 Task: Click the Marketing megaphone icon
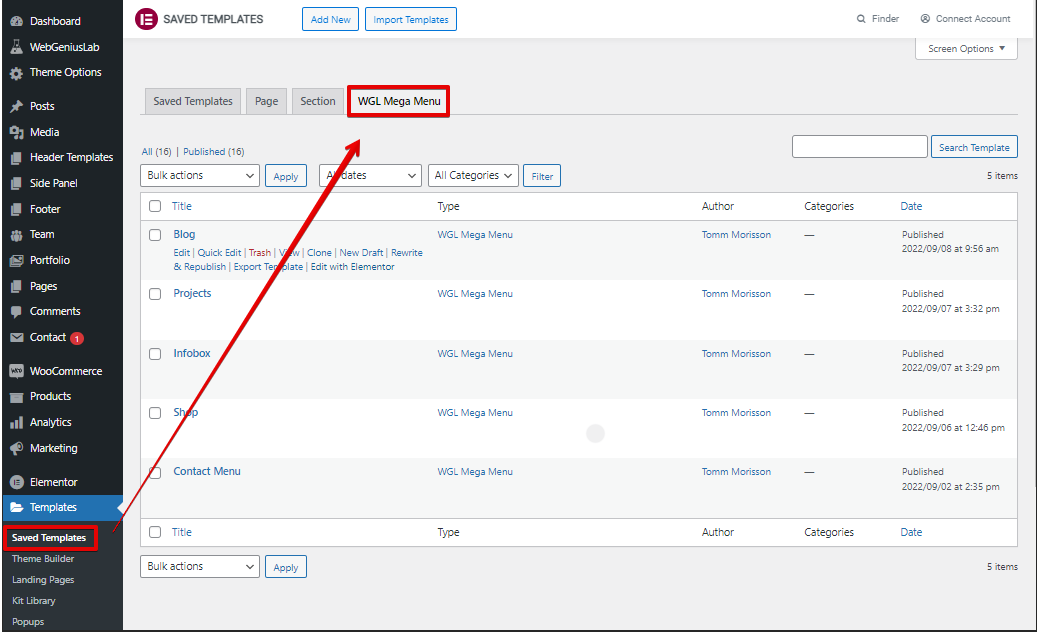coord(17,448)
